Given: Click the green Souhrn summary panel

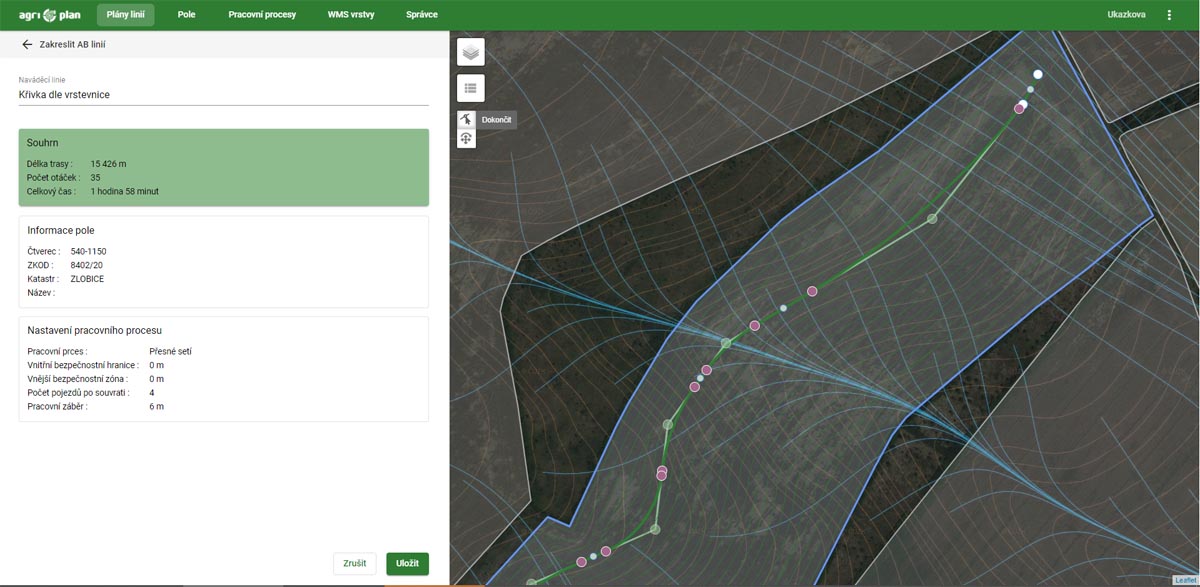Looking at the screenshot, I should [223, 167].
